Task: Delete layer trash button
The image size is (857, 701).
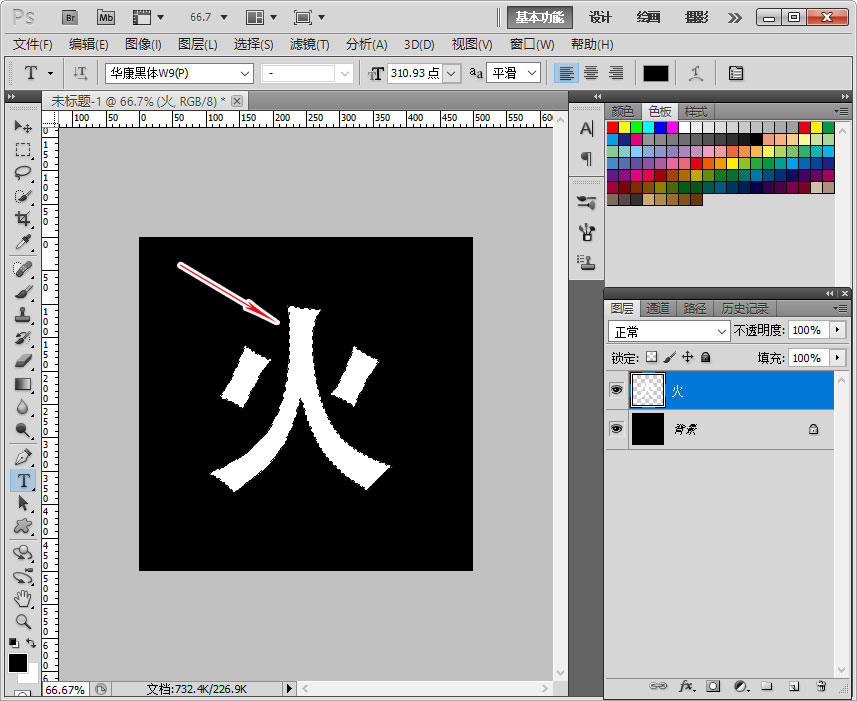Action: (x=820, y=686)
